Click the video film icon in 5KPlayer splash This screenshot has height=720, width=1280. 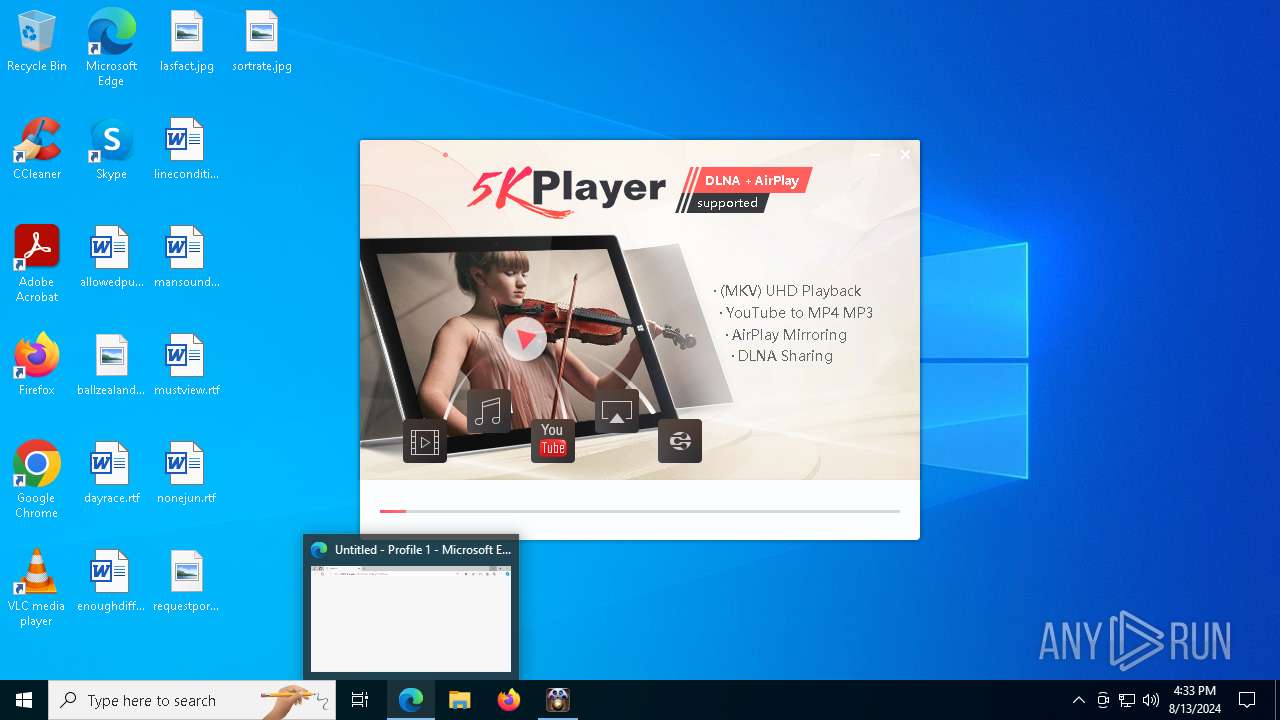[x=425, y=441]
